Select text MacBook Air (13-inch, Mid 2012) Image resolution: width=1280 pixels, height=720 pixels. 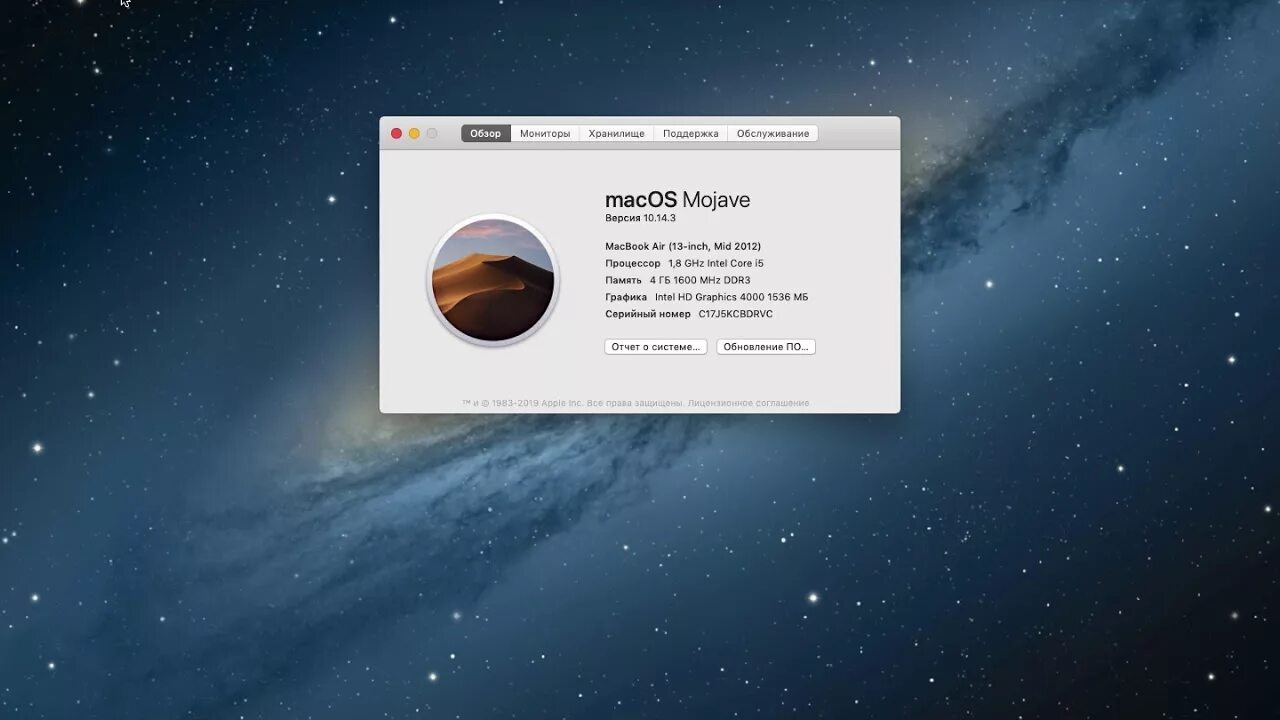(x=683, y=246)
